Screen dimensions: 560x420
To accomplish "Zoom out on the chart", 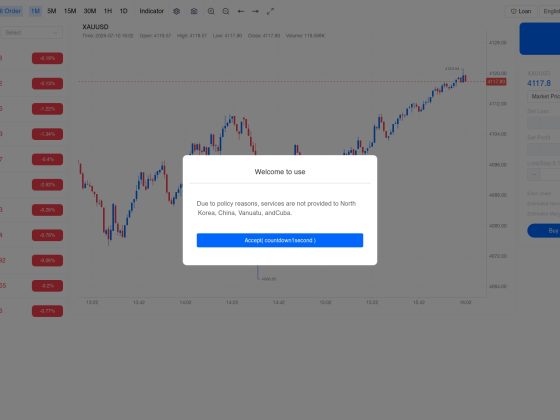I will coord(226,11).
